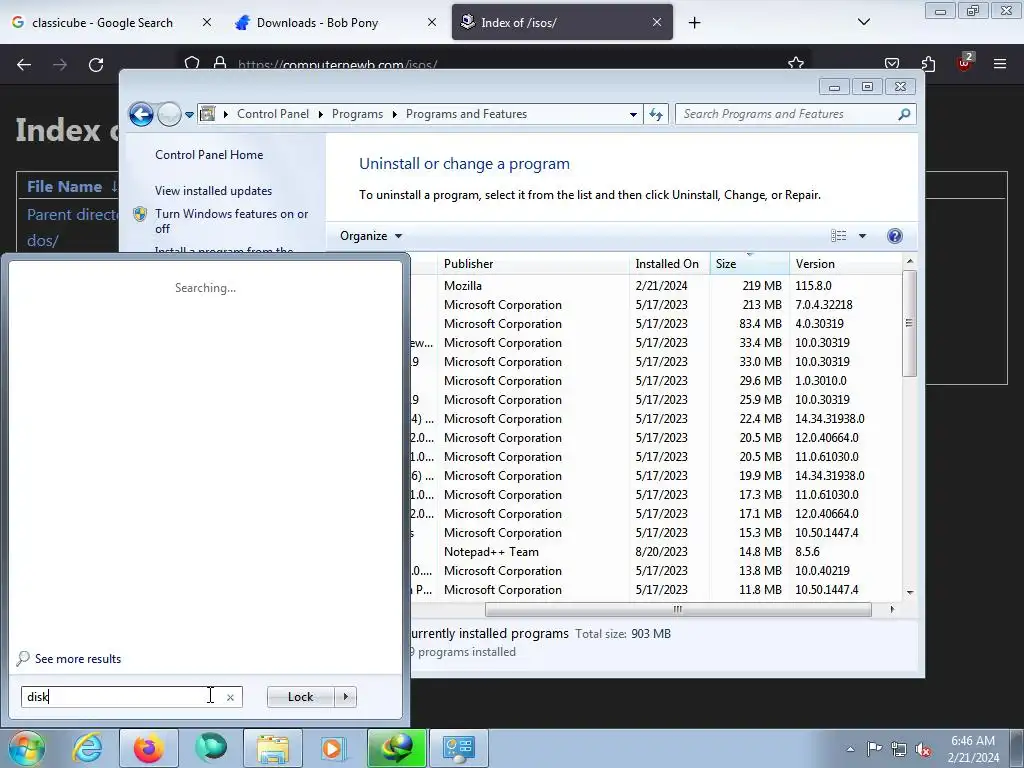Sort by the Version column header
The image size is (1024, 768).
click(x=845, y=264)
